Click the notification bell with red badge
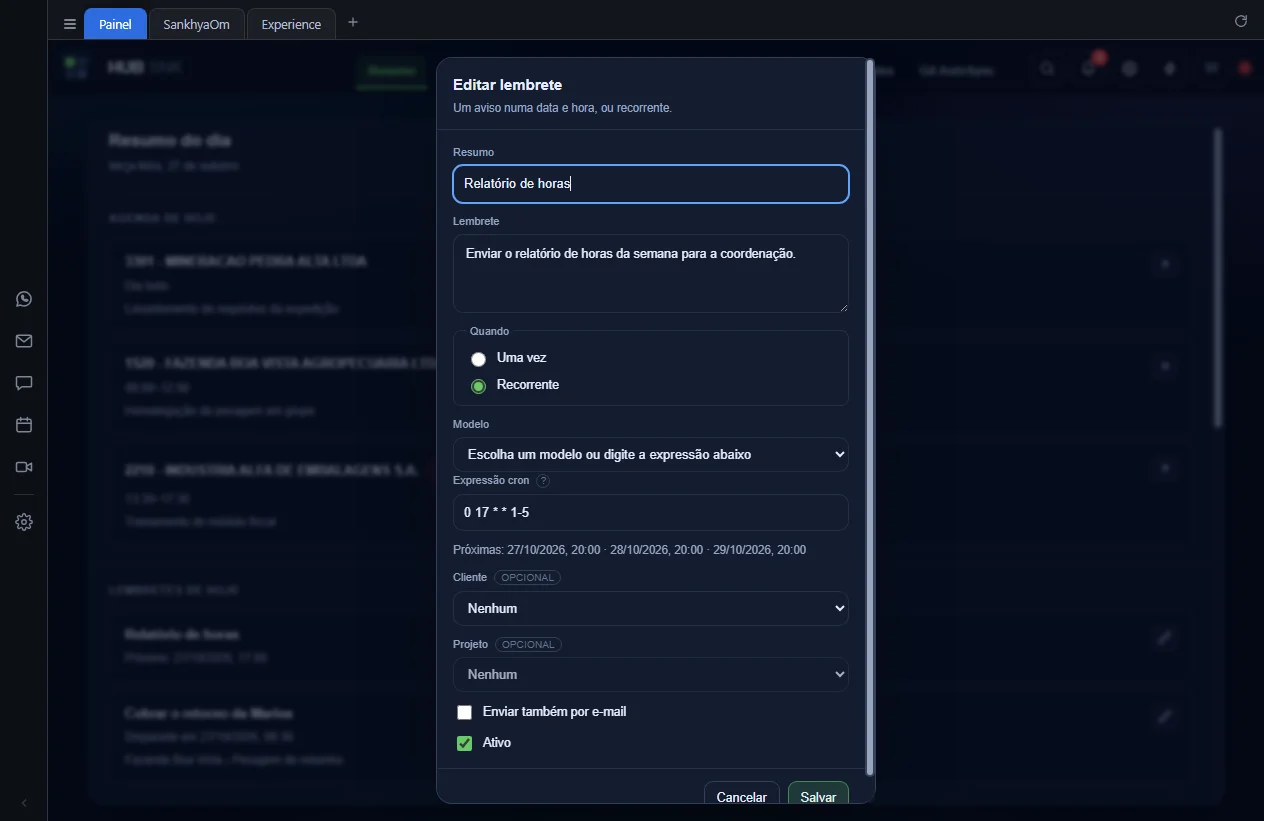 [1090, 68]
